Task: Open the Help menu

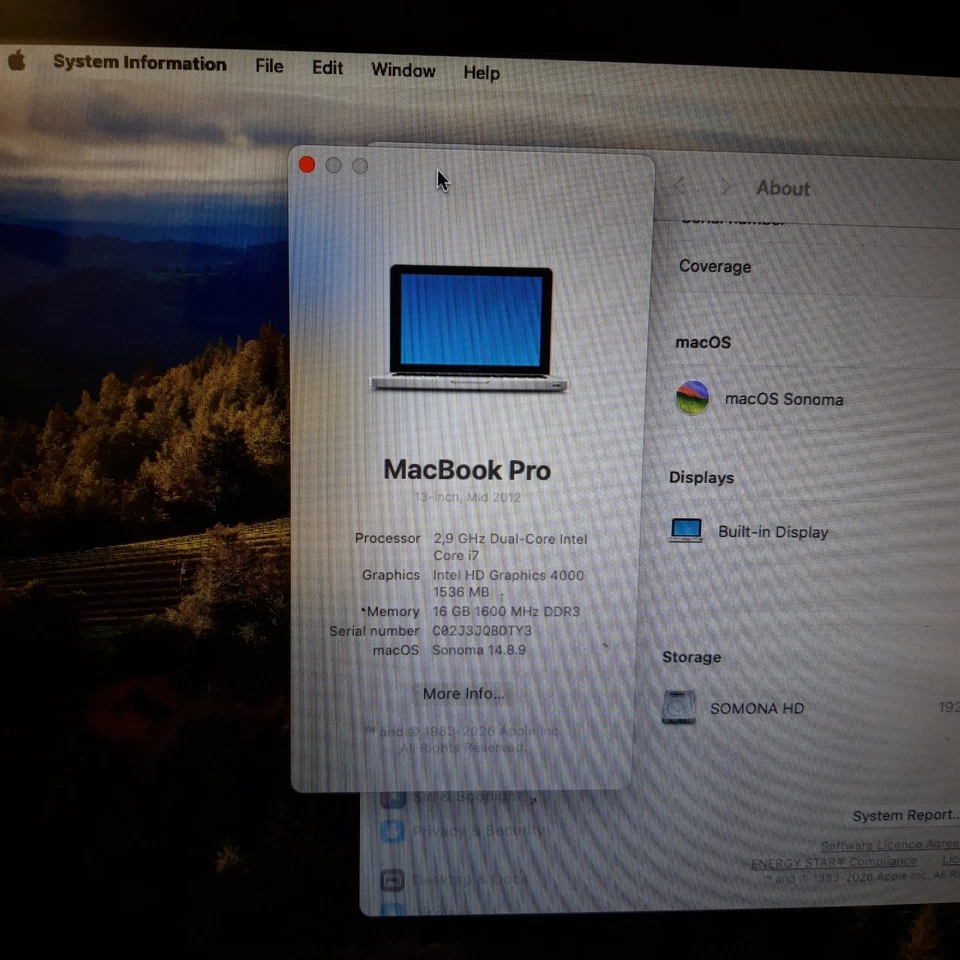Action: [482, 73]
